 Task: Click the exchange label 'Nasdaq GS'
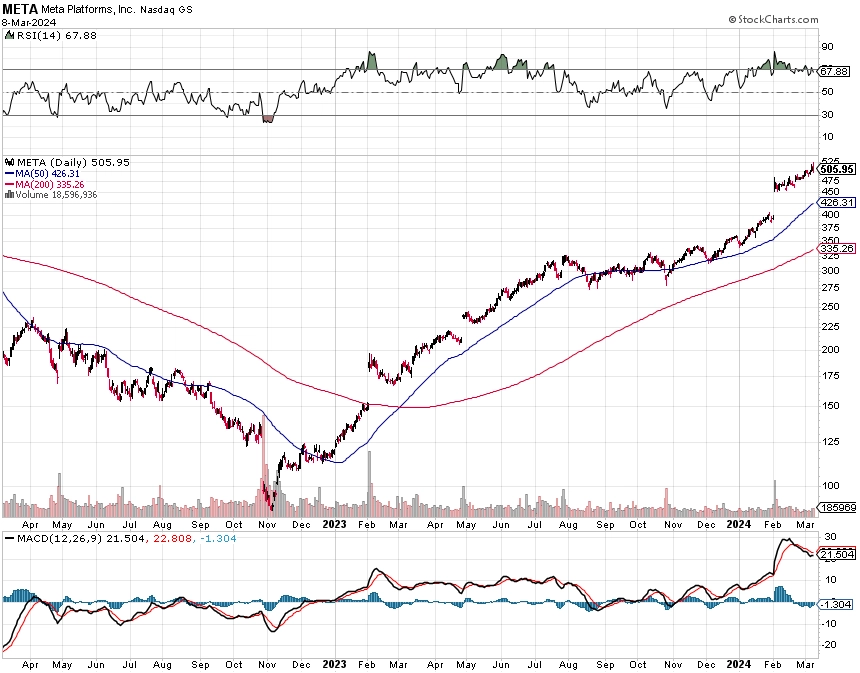click(x=166, y=10)
